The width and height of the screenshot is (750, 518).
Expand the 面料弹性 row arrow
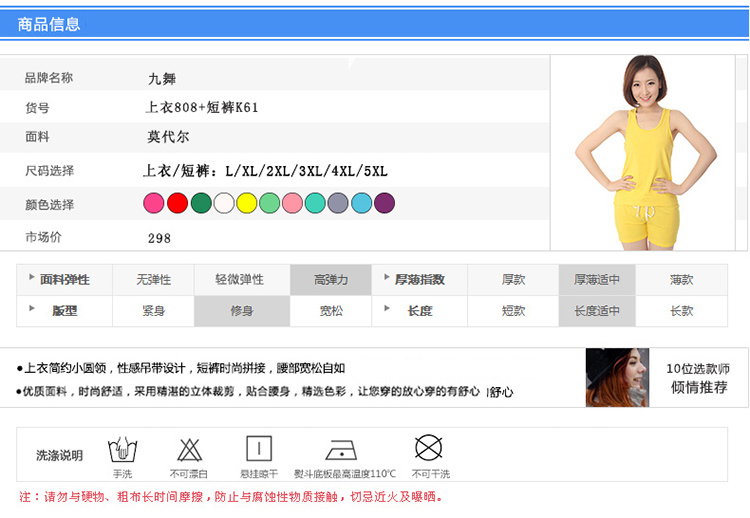32,278
